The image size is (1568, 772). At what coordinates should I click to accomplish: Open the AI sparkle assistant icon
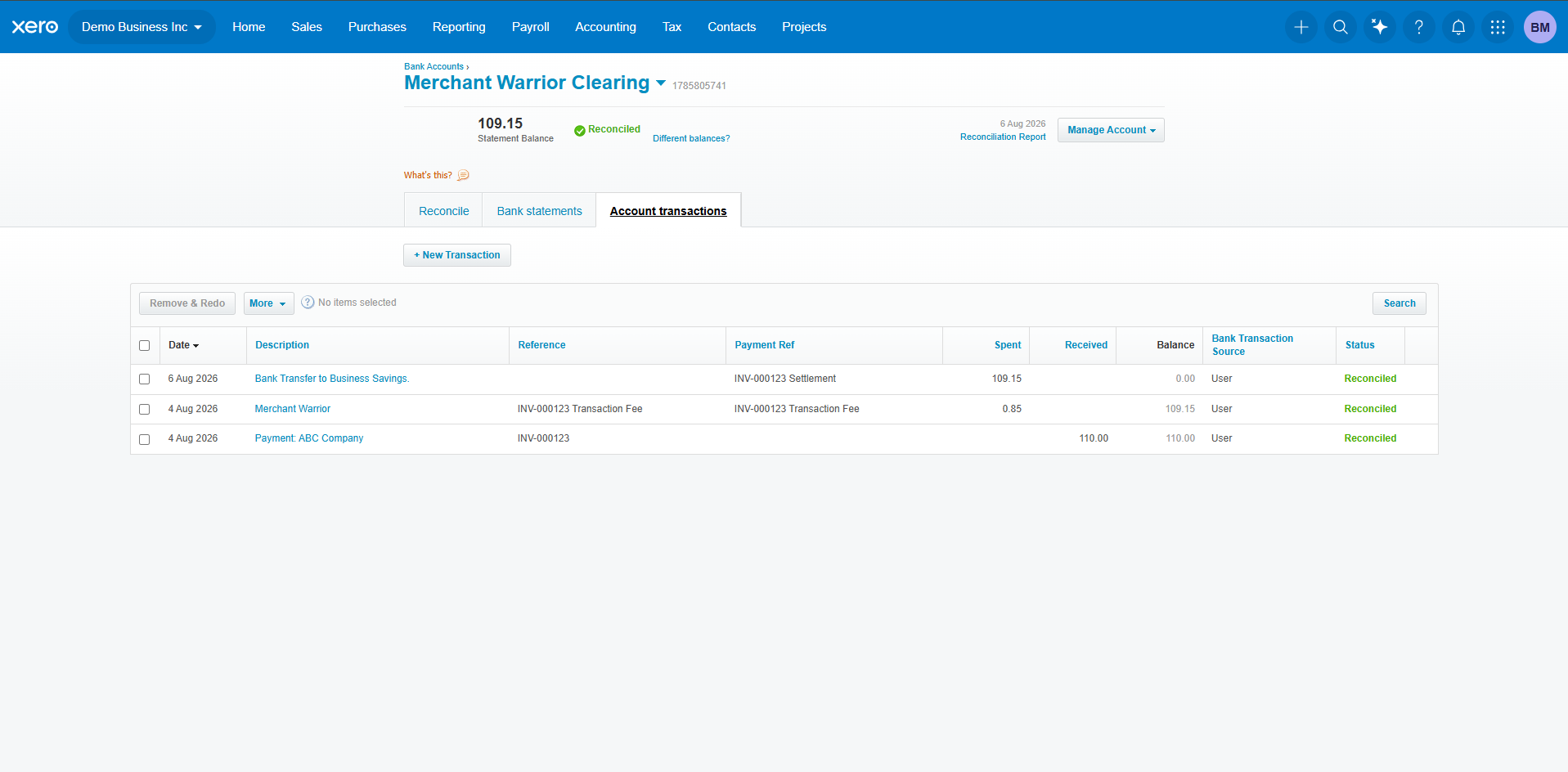[1379, 27]
